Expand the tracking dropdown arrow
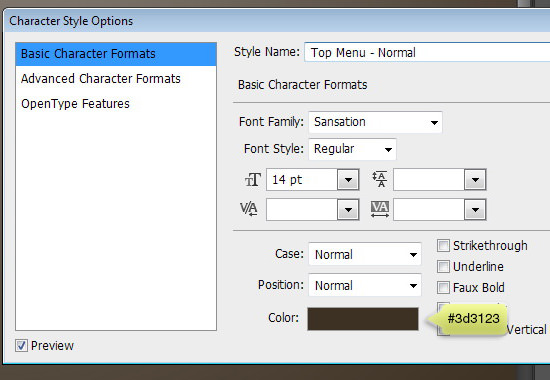The height and width of the screenshot is (380, 550). tap(475, 210)
